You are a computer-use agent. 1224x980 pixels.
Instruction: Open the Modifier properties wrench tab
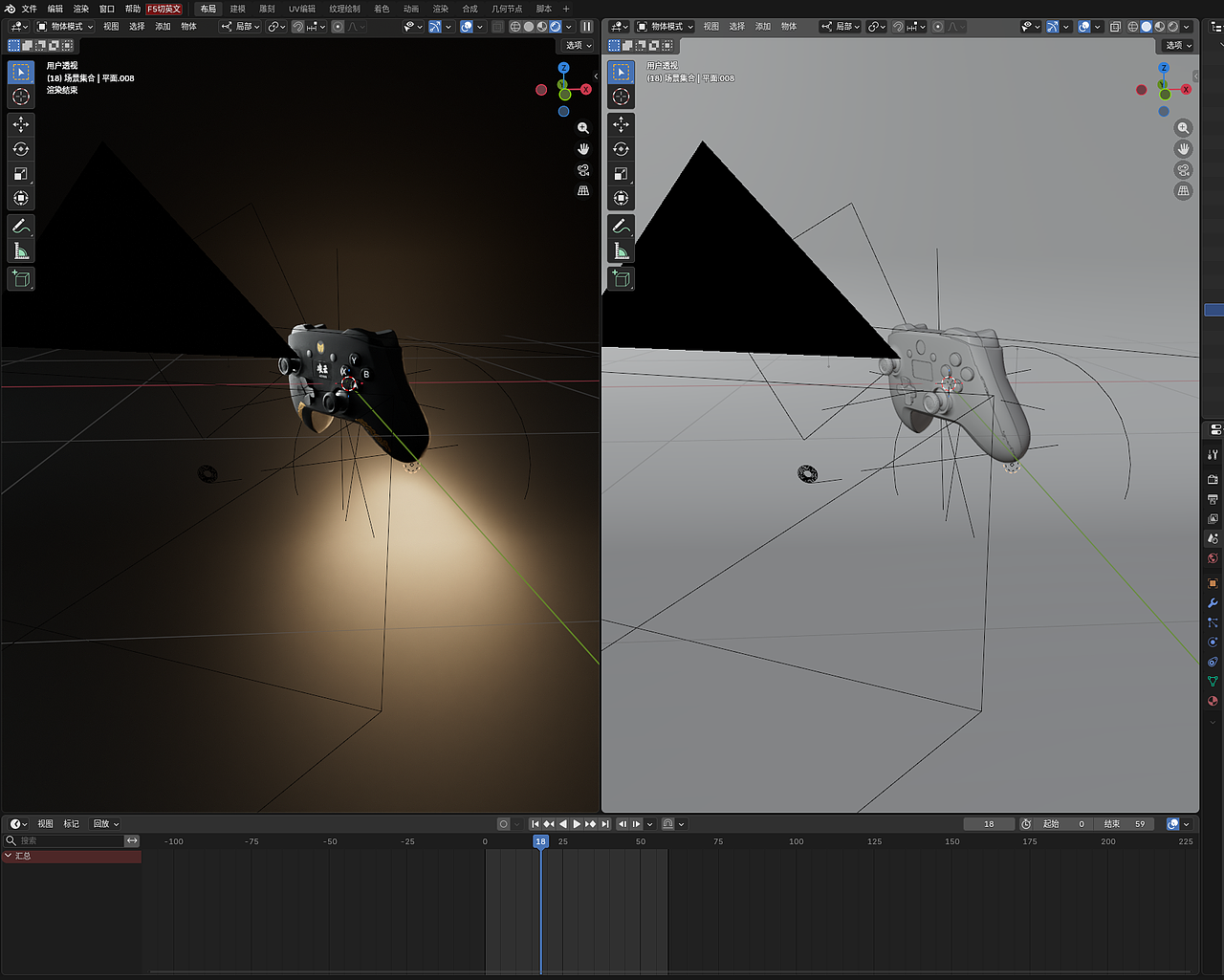pos(1213,603)
